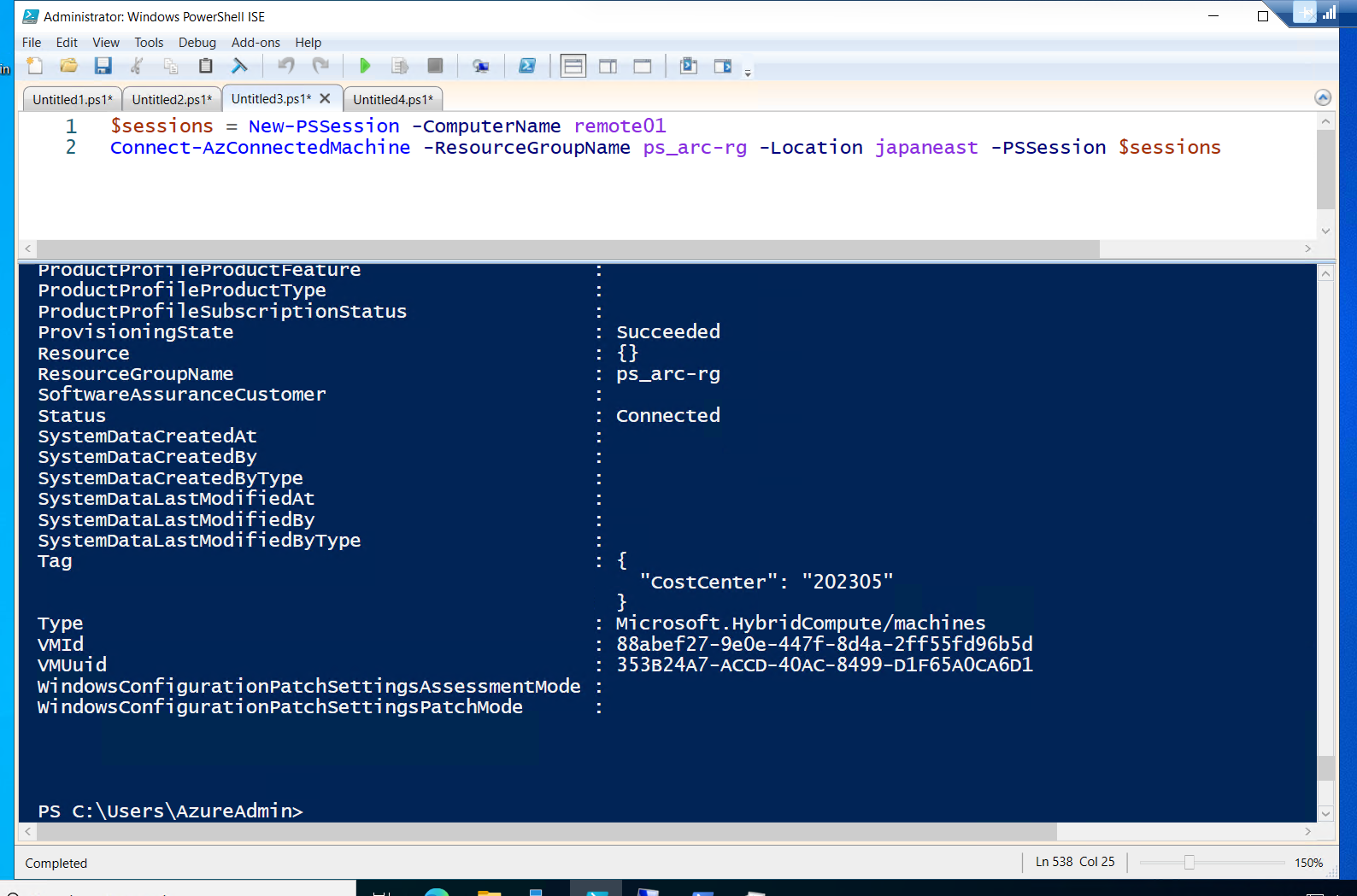Image resolution: width=1357 pixels, height=896 pixels.
Task: Open the Help menu
Action: point(308,43)
